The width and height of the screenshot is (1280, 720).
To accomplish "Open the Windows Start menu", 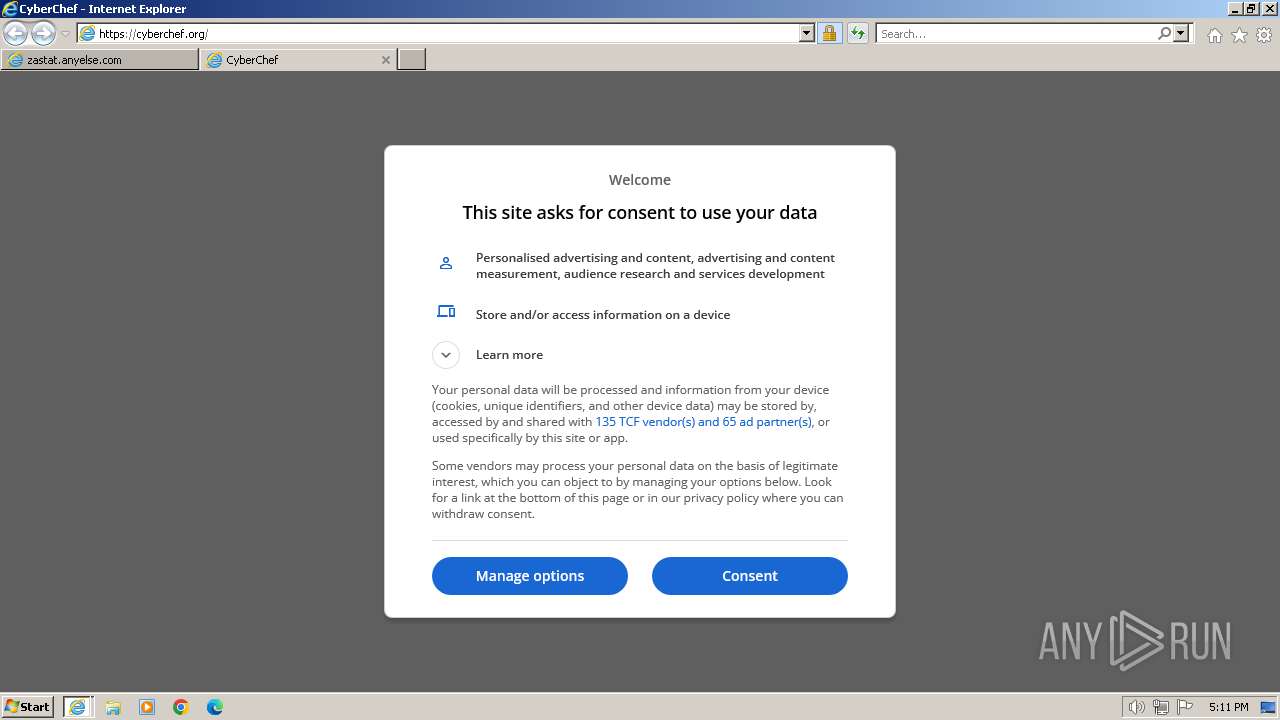I will click(x=28, y=707).
